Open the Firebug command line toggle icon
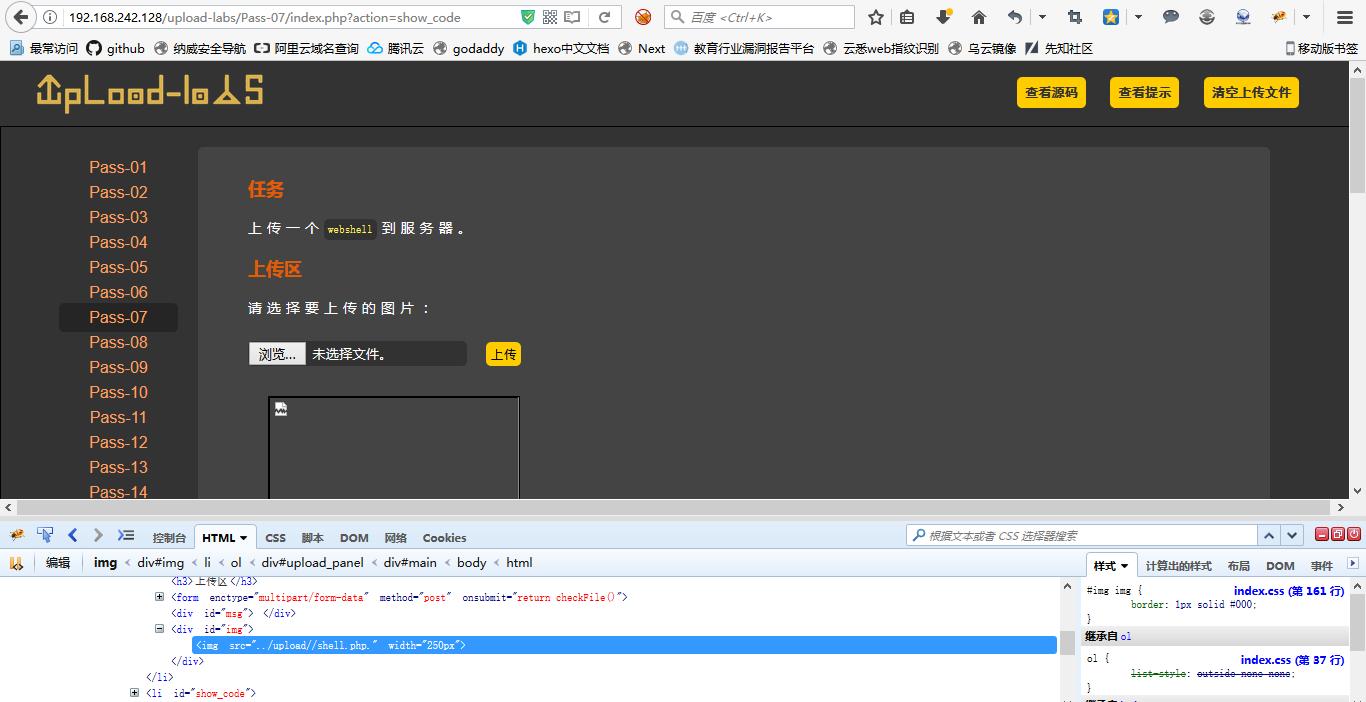1366x702 pixels. click(x=125, y=535)
